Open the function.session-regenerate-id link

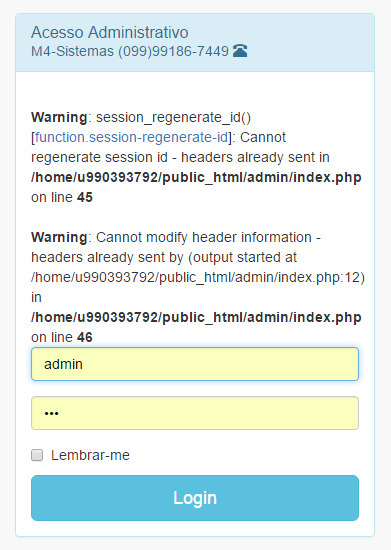click(132, 137)
